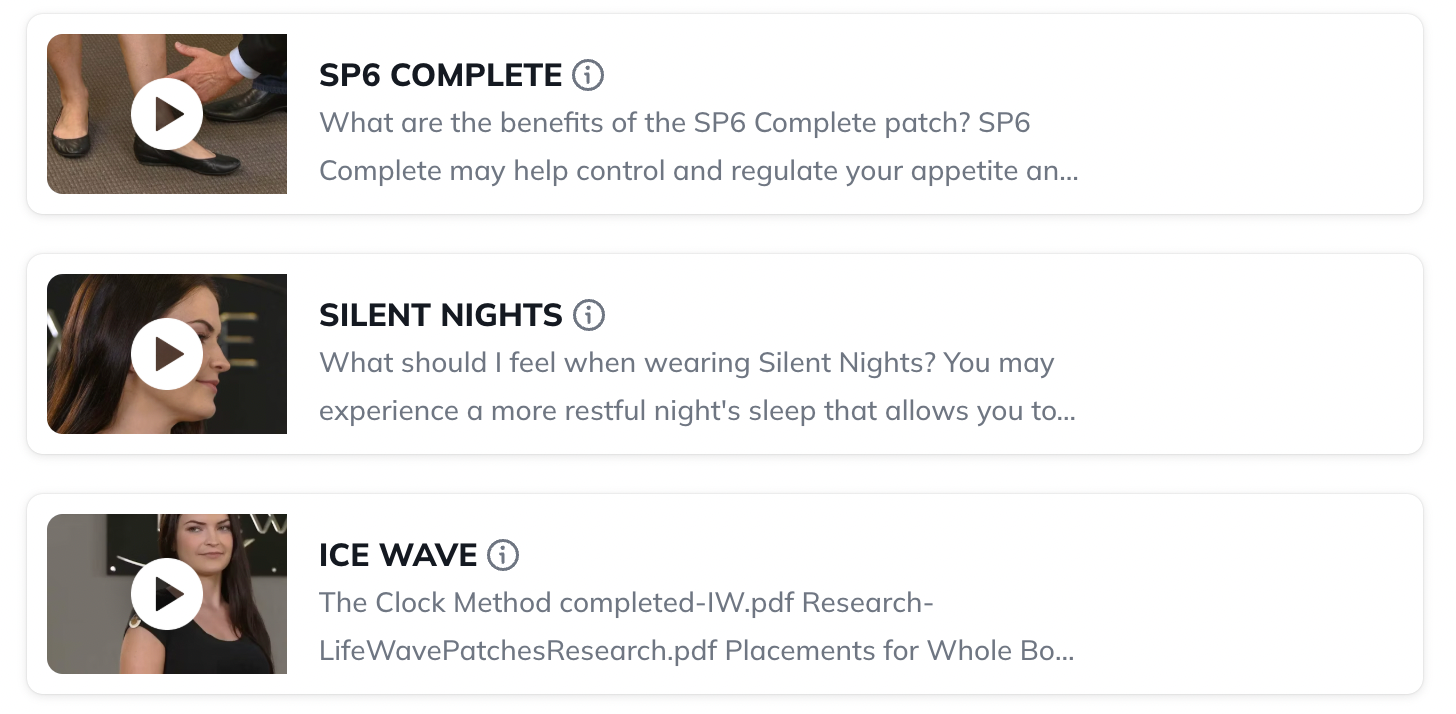Open info icon beside SP6 COMPLETE

[x=588, y=75]
